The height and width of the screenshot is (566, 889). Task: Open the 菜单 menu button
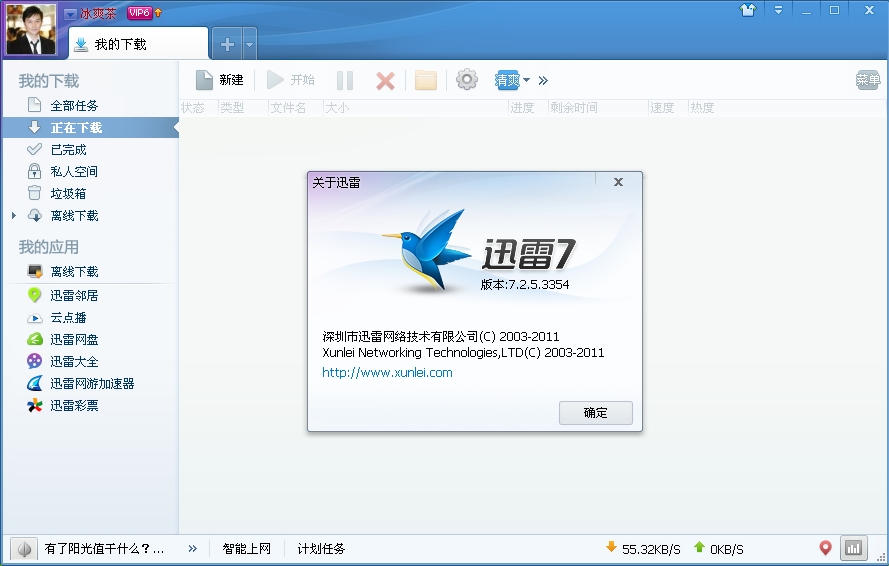(868, 80)
